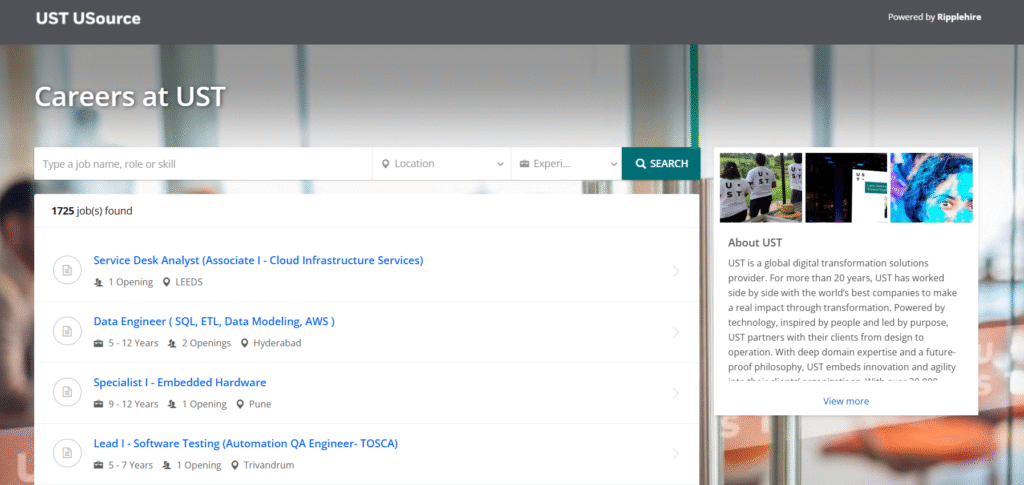
Task: Click the location pin icon next to Trivandrum
Action: (235, 465)
